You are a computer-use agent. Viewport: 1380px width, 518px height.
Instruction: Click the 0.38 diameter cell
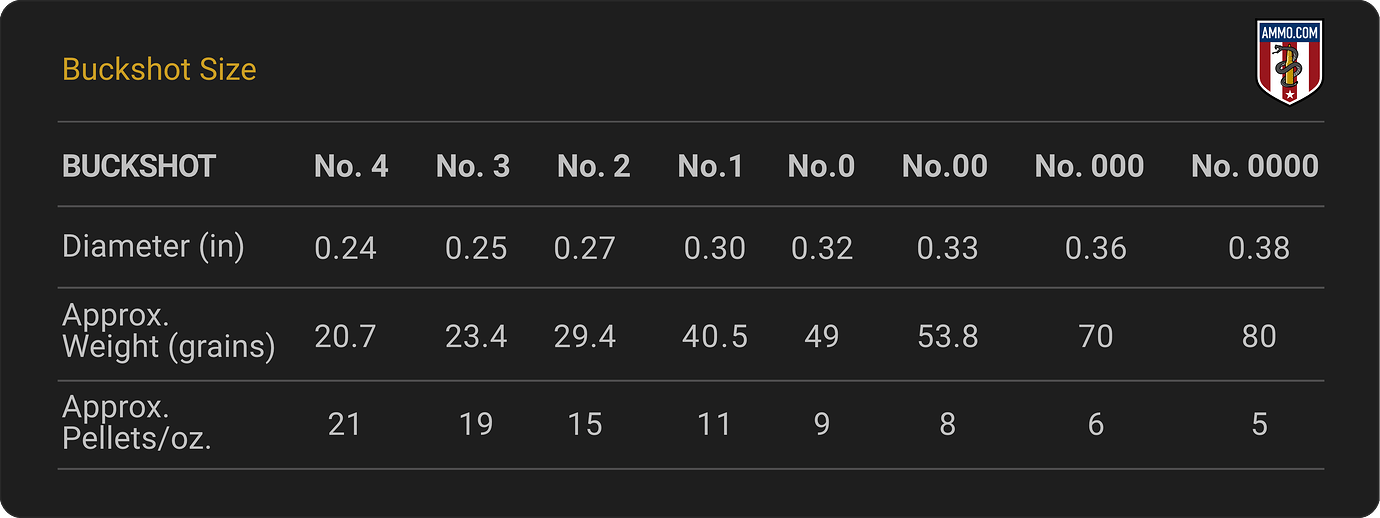tap(1259, 248)
